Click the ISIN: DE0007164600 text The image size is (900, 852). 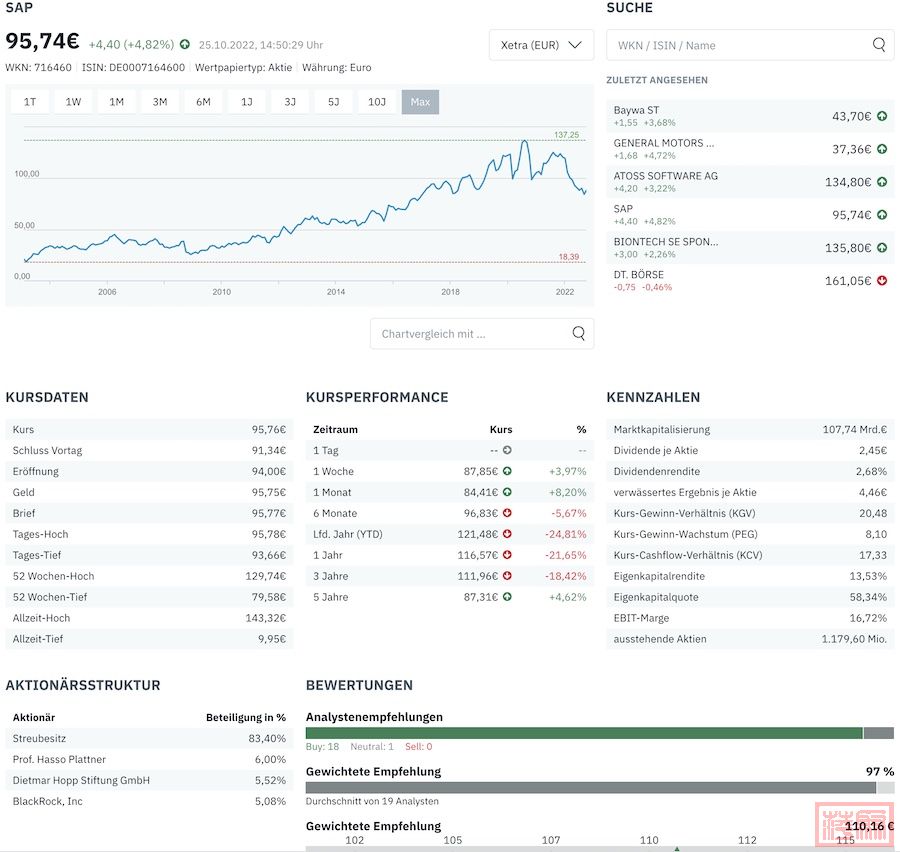[133, 67]
